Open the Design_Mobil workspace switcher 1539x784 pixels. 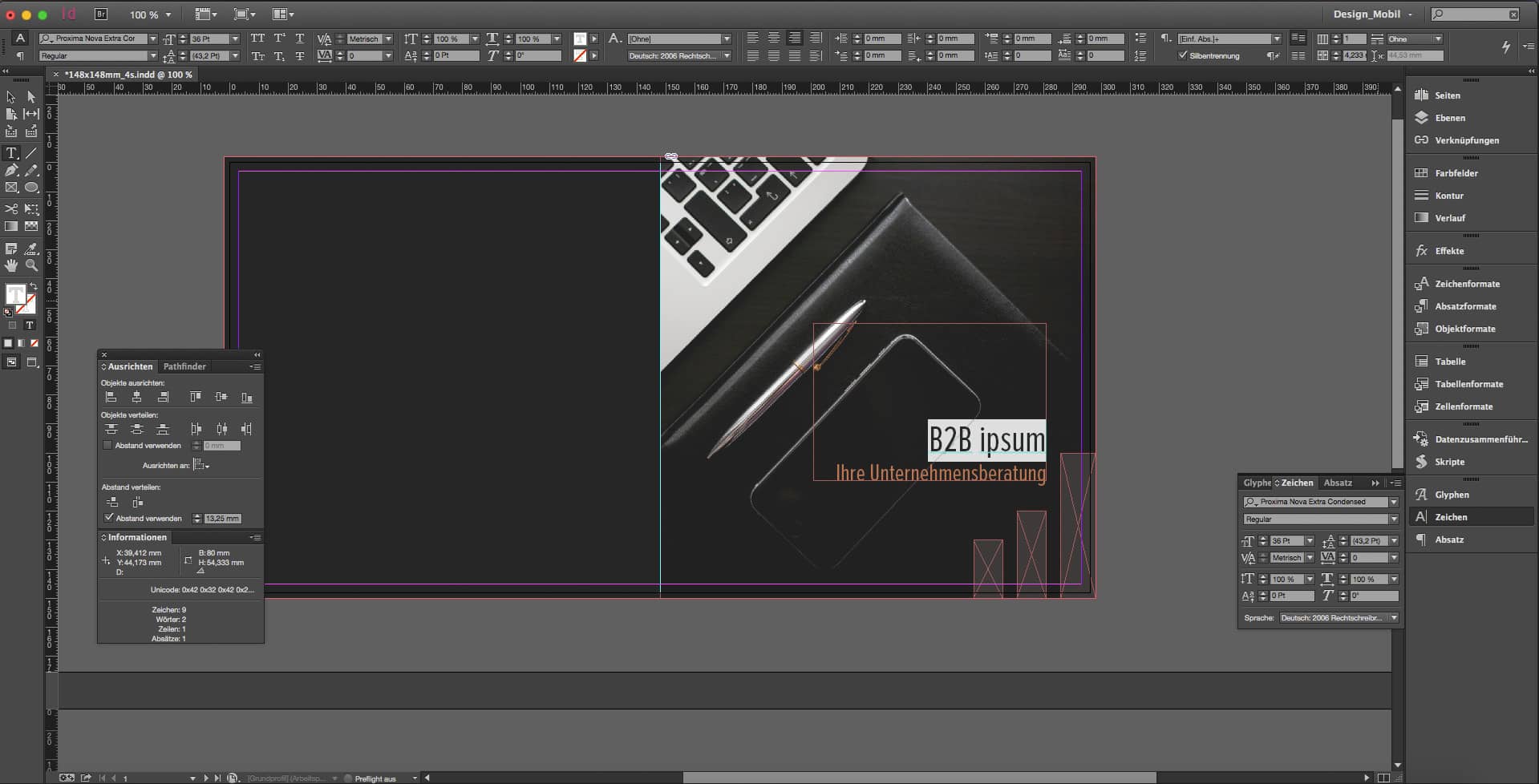pyautogui.click(x=1372, y=14)
